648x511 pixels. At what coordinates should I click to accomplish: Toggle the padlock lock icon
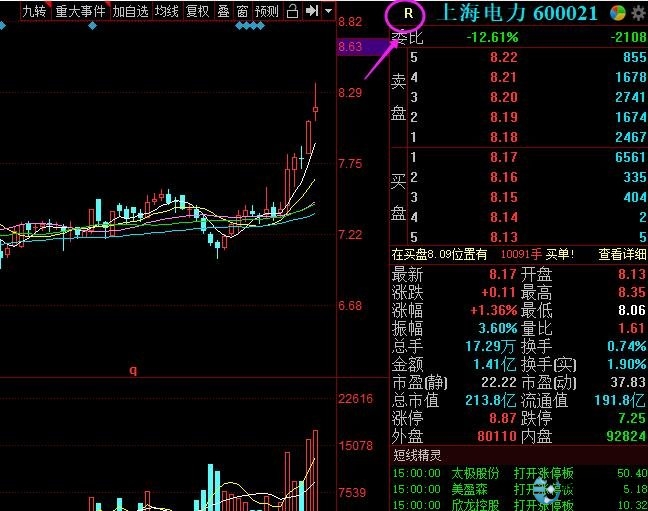[293, 11]
